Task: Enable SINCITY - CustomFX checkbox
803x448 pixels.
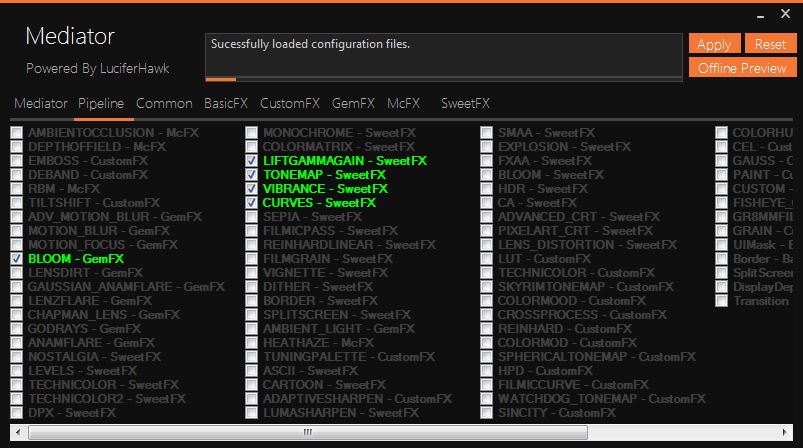Action: coord(487,413)
